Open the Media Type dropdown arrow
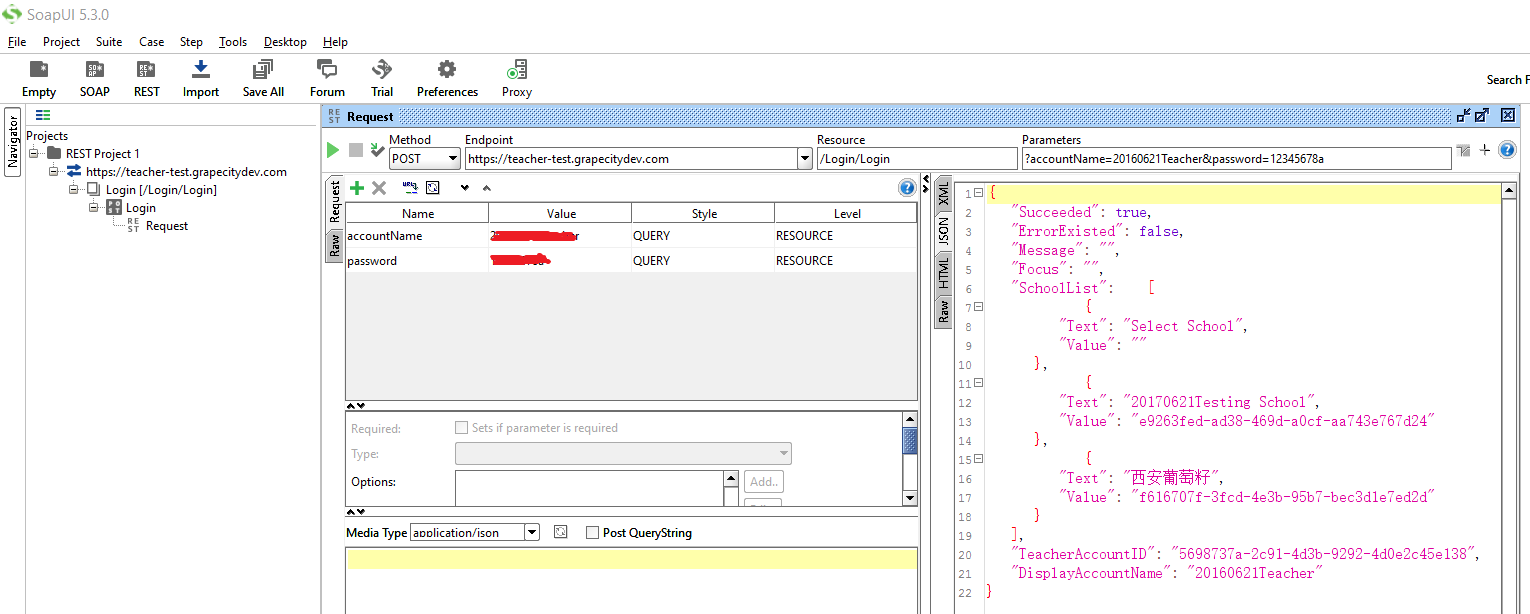The width and height of the screenshot is (1530, 614). click(532, 533)
